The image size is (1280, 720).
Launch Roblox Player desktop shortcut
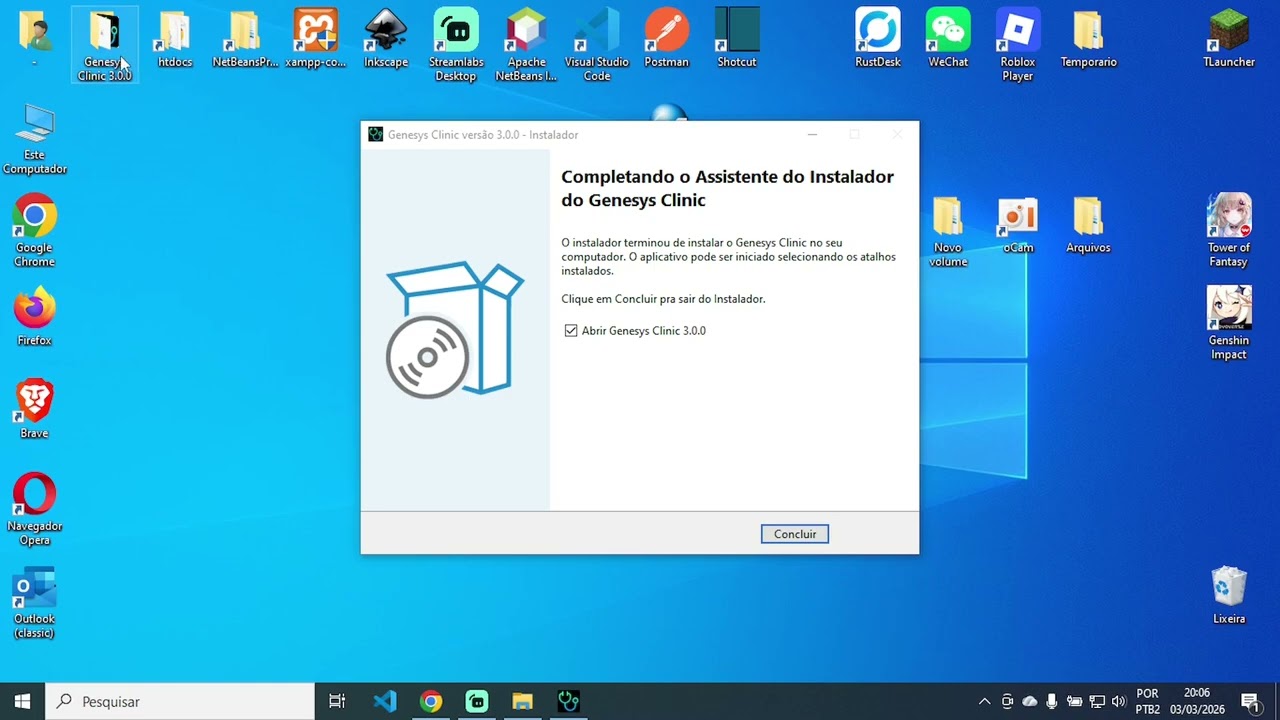(x=1018, y=45)
